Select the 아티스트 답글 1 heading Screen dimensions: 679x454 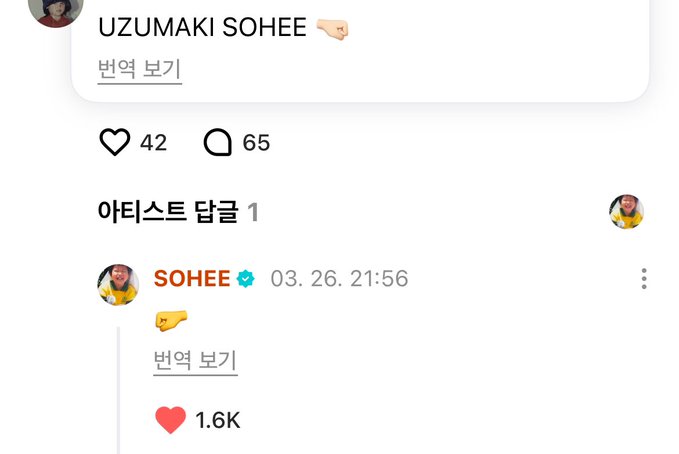[x=178, y=212]
